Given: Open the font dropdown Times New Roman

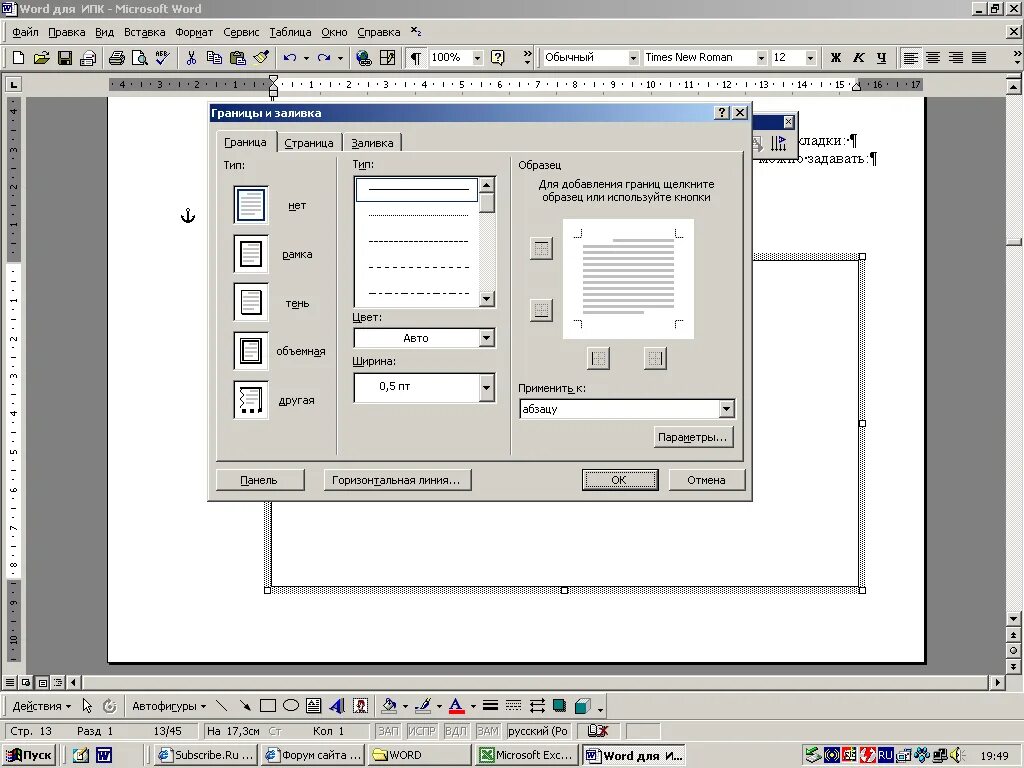Looking at the screenshot, I should (x=761, y=57).
